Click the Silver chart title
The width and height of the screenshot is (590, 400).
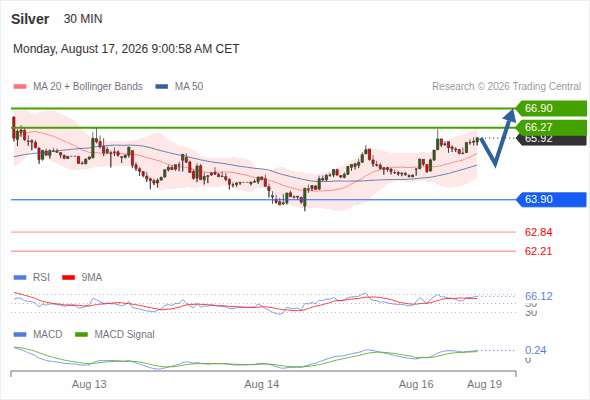[30, 19]
